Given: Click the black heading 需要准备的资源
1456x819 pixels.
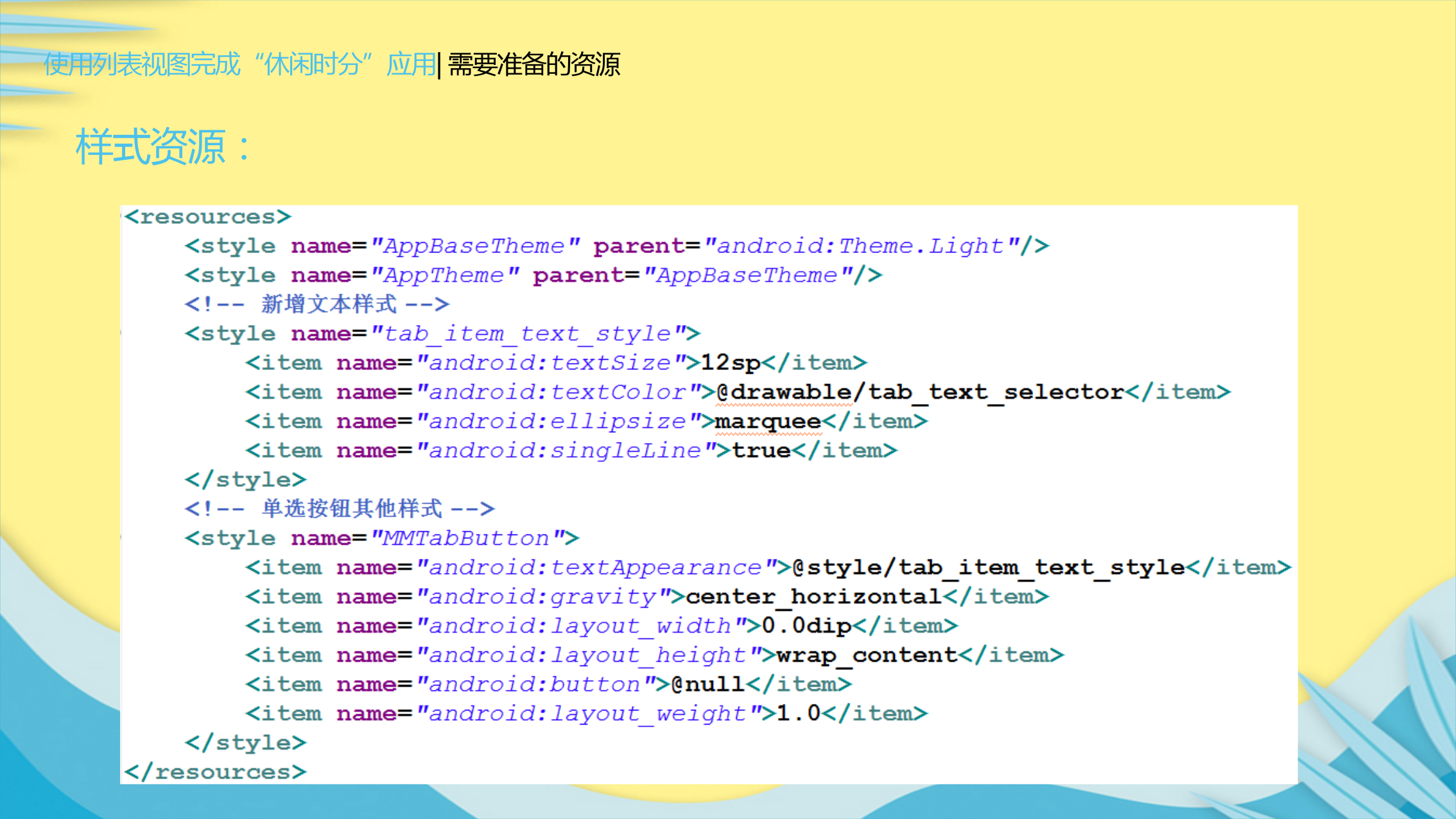Looking at the screenshot, I should click(533, 64).
